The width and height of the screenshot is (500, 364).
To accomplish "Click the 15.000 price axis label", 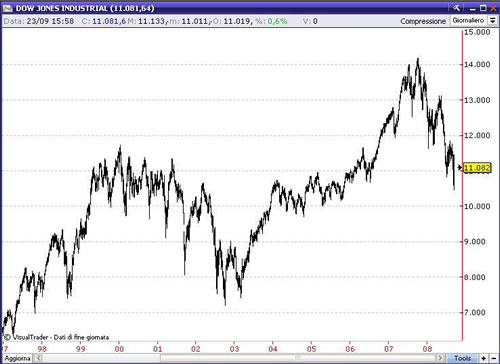I will 477,32.
